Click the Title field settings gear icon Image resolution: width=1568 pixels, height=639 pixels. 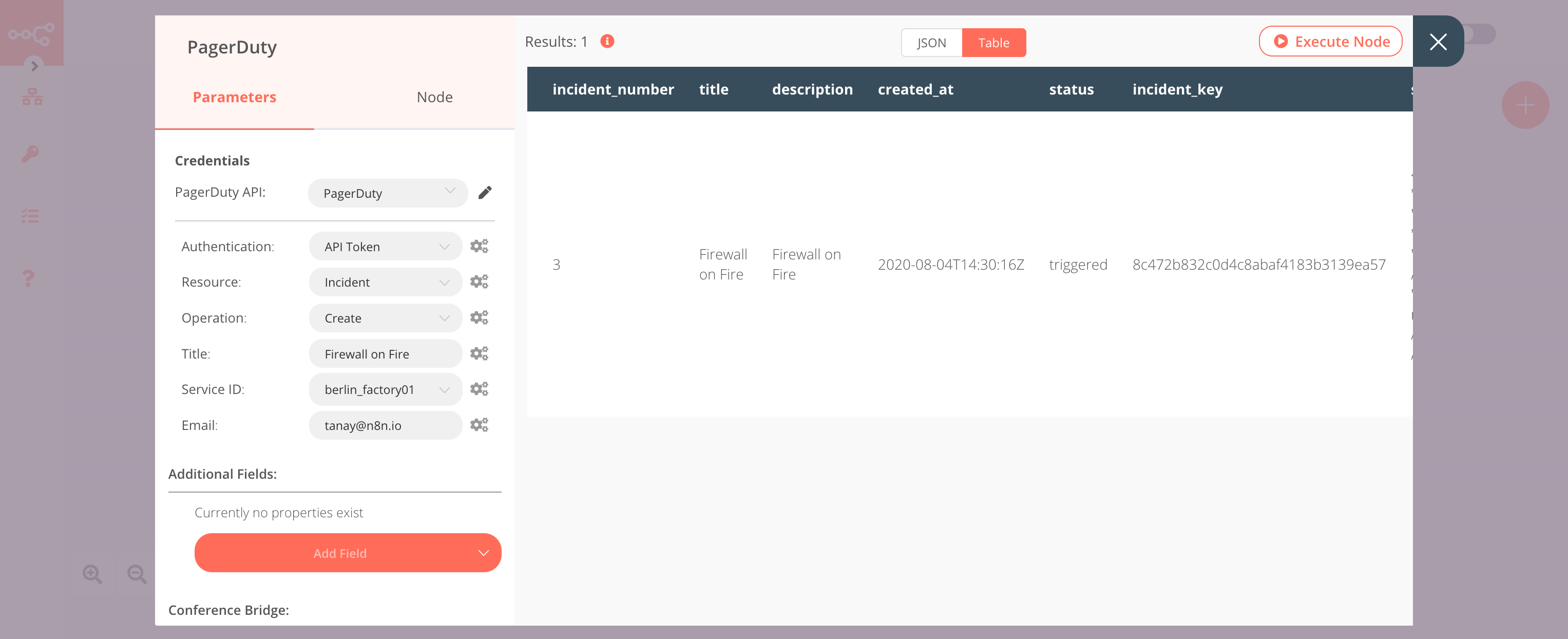pyautogui.click(x=480, y=353)
